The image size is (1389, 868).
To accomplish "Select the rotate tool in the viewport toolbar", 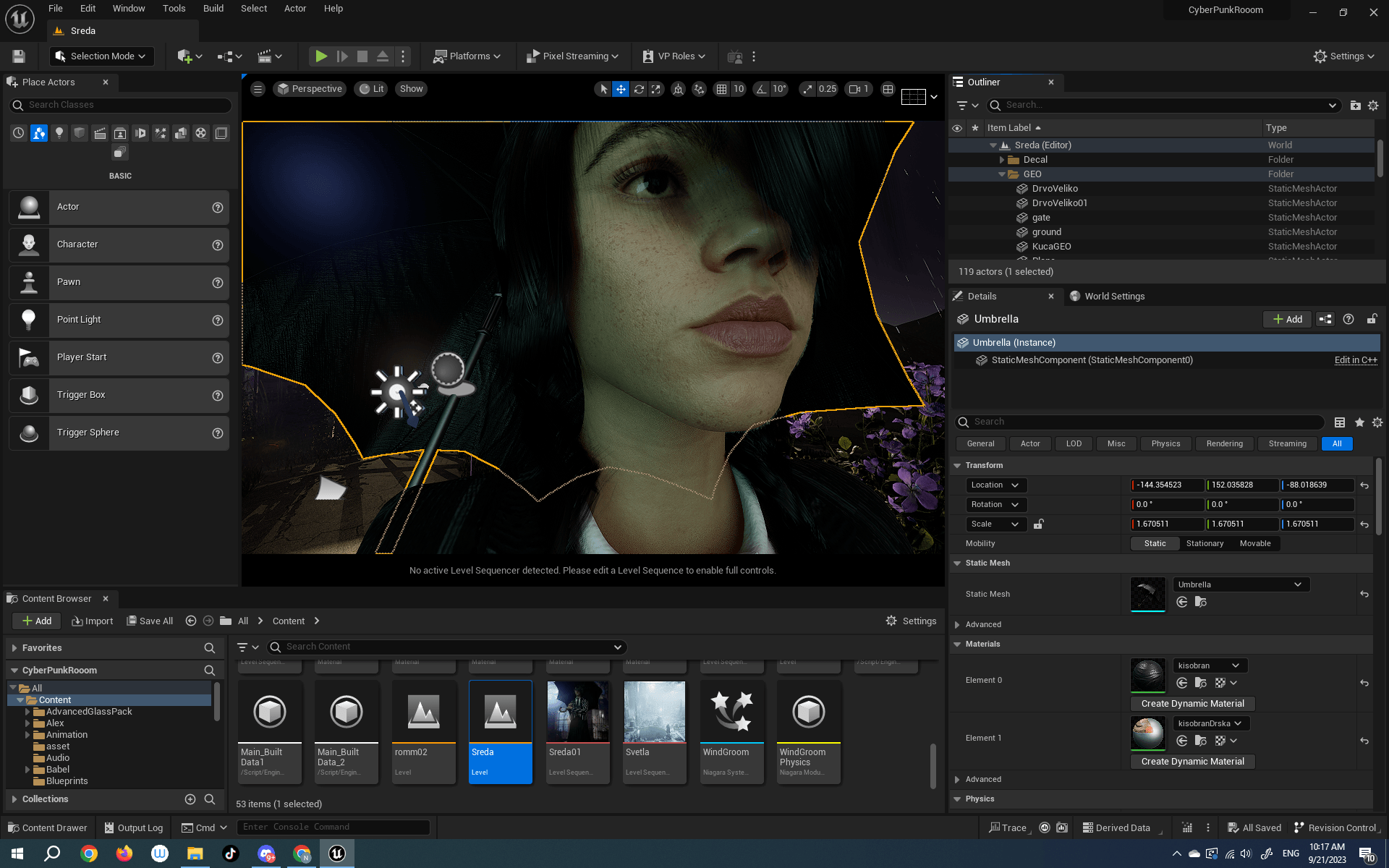I will 639,89.
